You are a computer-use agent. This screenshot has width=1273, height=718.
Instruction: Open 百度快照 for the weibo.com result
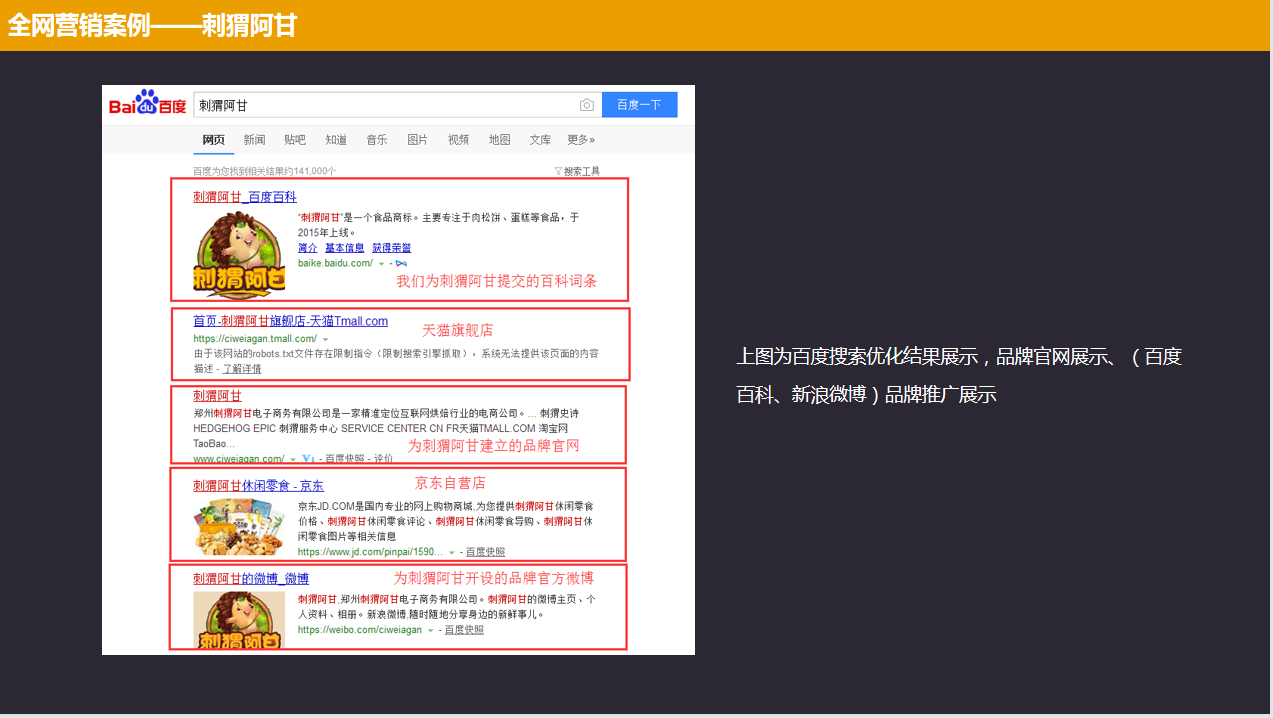click(x=464, y=630)
